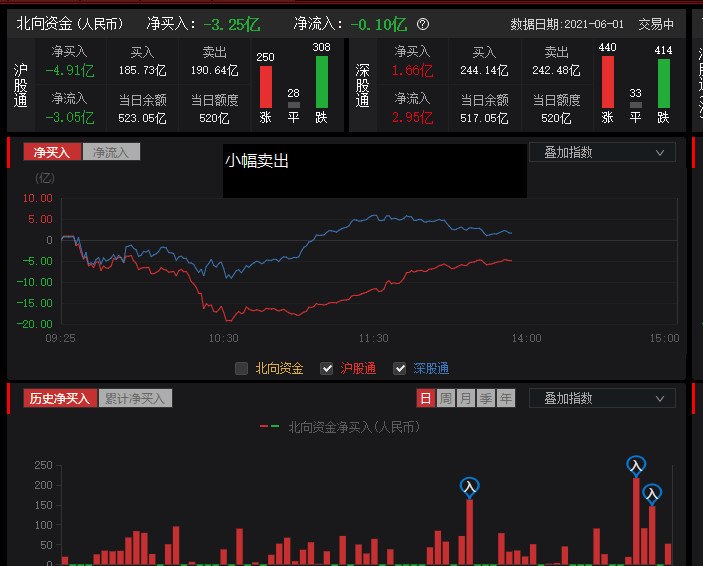Click the header 净流入 total -0.10亿
Viewport: 703px width, 566px height.
coord(379,24)
